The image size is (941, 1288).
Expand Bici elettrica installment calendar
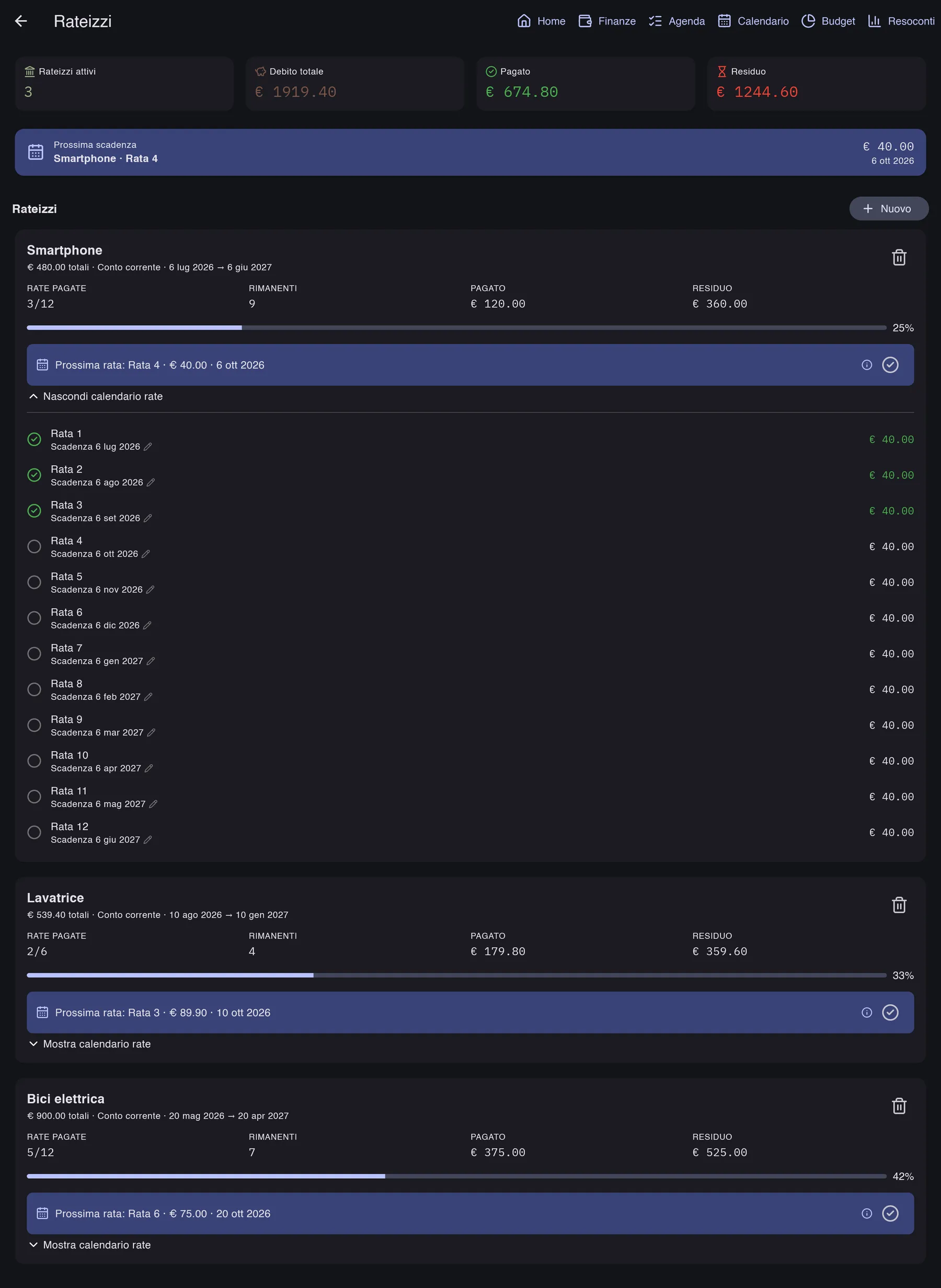[x=89, y=1245]
